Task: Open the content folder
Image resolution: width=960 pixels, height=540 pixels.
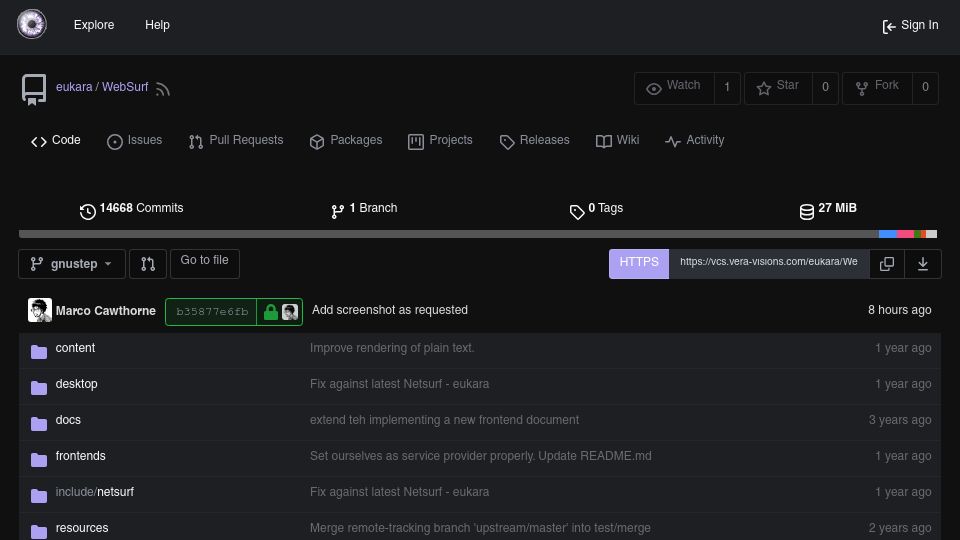Action: [75, 348]
